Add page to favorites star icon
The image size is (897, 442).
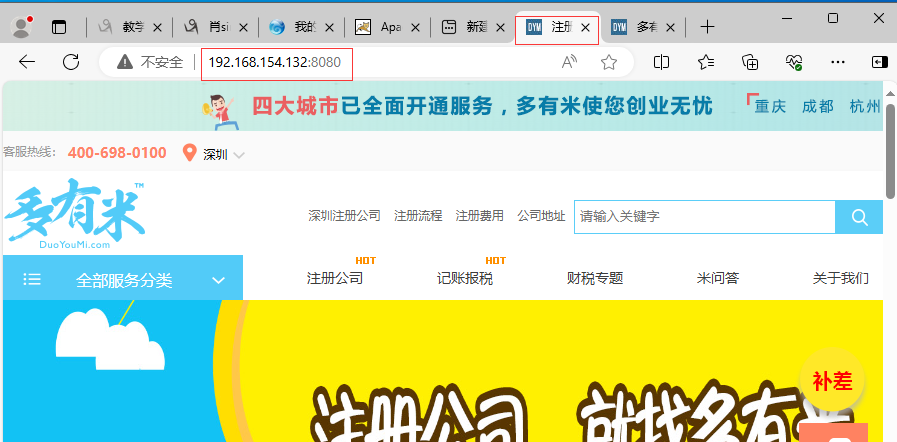click(609, 62)
